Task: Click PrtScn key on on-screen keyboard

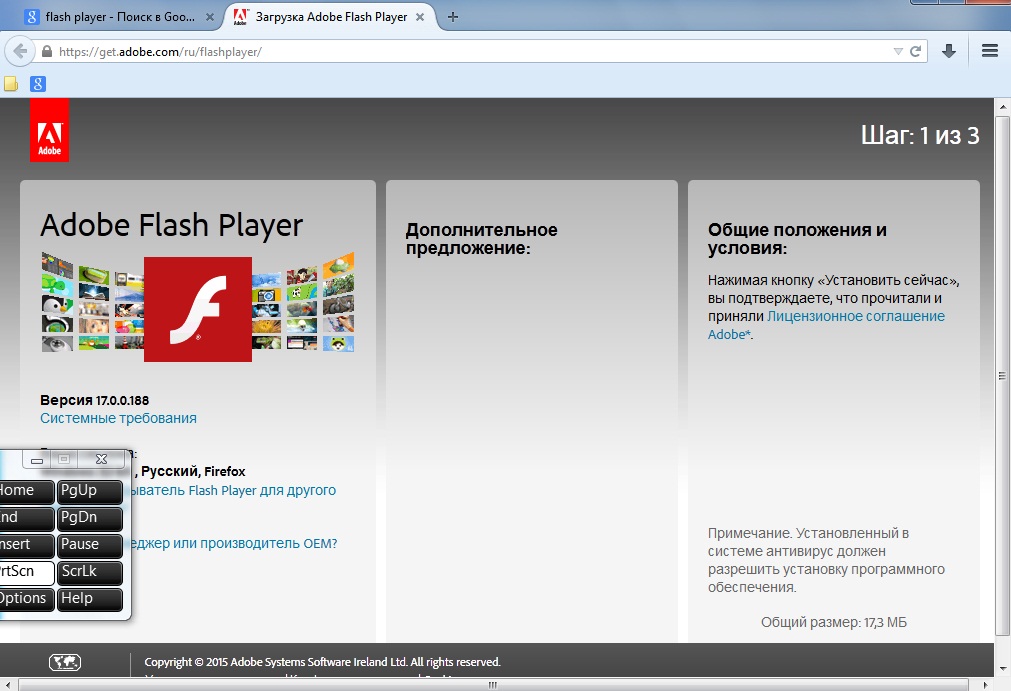Action: (x=26, y=572)
